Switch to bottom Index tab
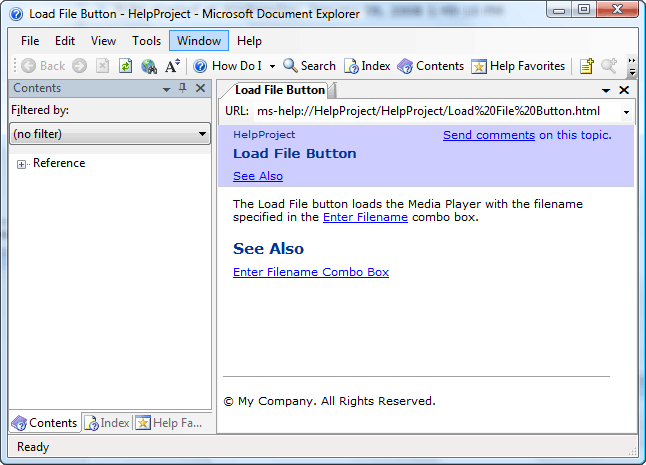Viewport: 646px width, 465px height. (107, 423)
